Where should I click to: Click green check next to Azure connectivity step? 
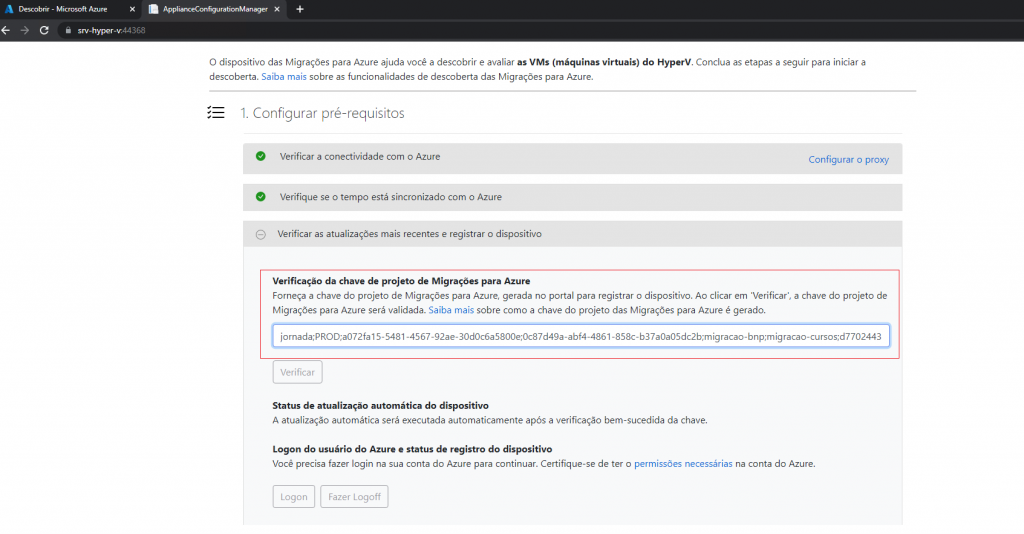tap(260, 157)
